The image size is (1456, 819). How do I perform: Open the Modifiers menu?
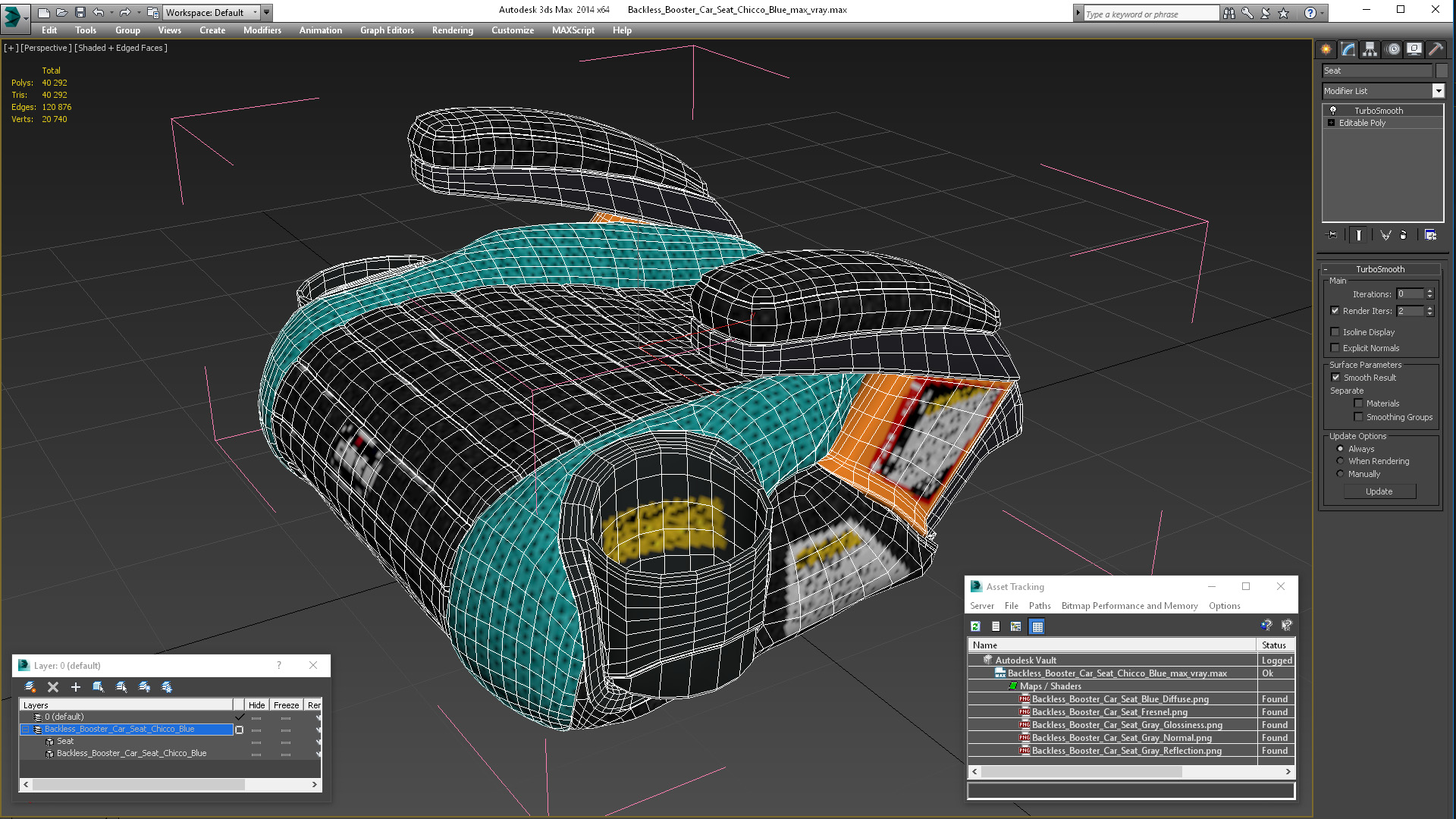pos(262,30)
